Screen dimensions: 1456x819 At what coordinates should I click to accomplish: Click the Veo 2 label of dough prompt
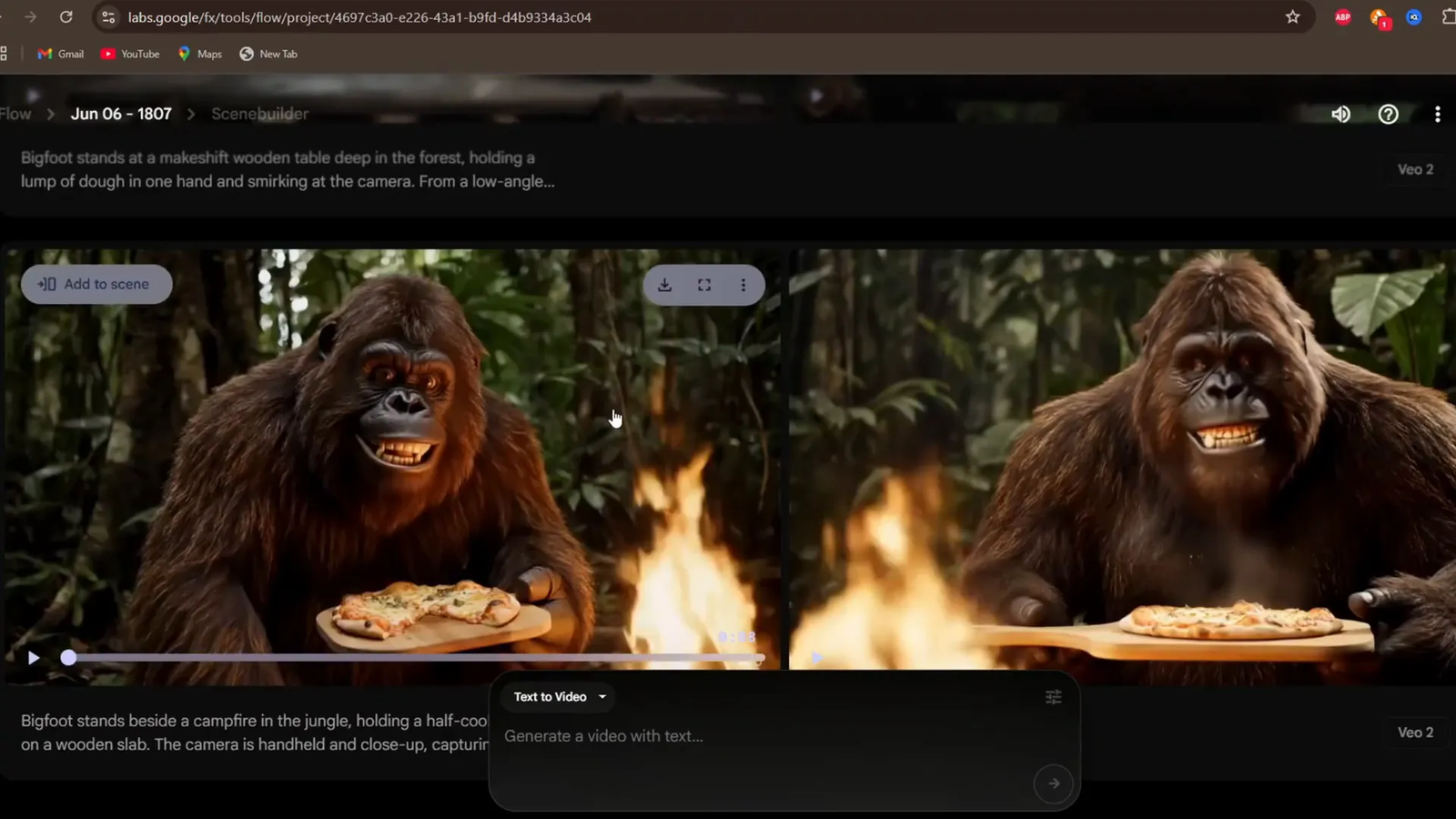point(1415,169)
